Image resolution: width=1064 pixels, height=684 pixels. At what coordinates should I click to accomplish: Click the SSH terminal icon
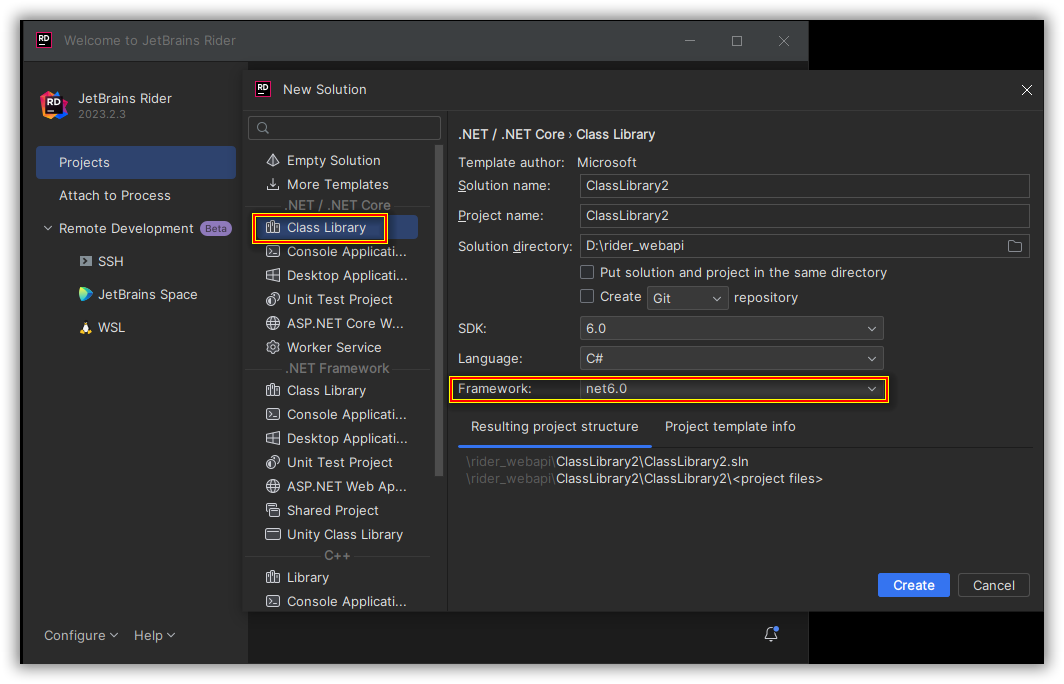[86, 261]
